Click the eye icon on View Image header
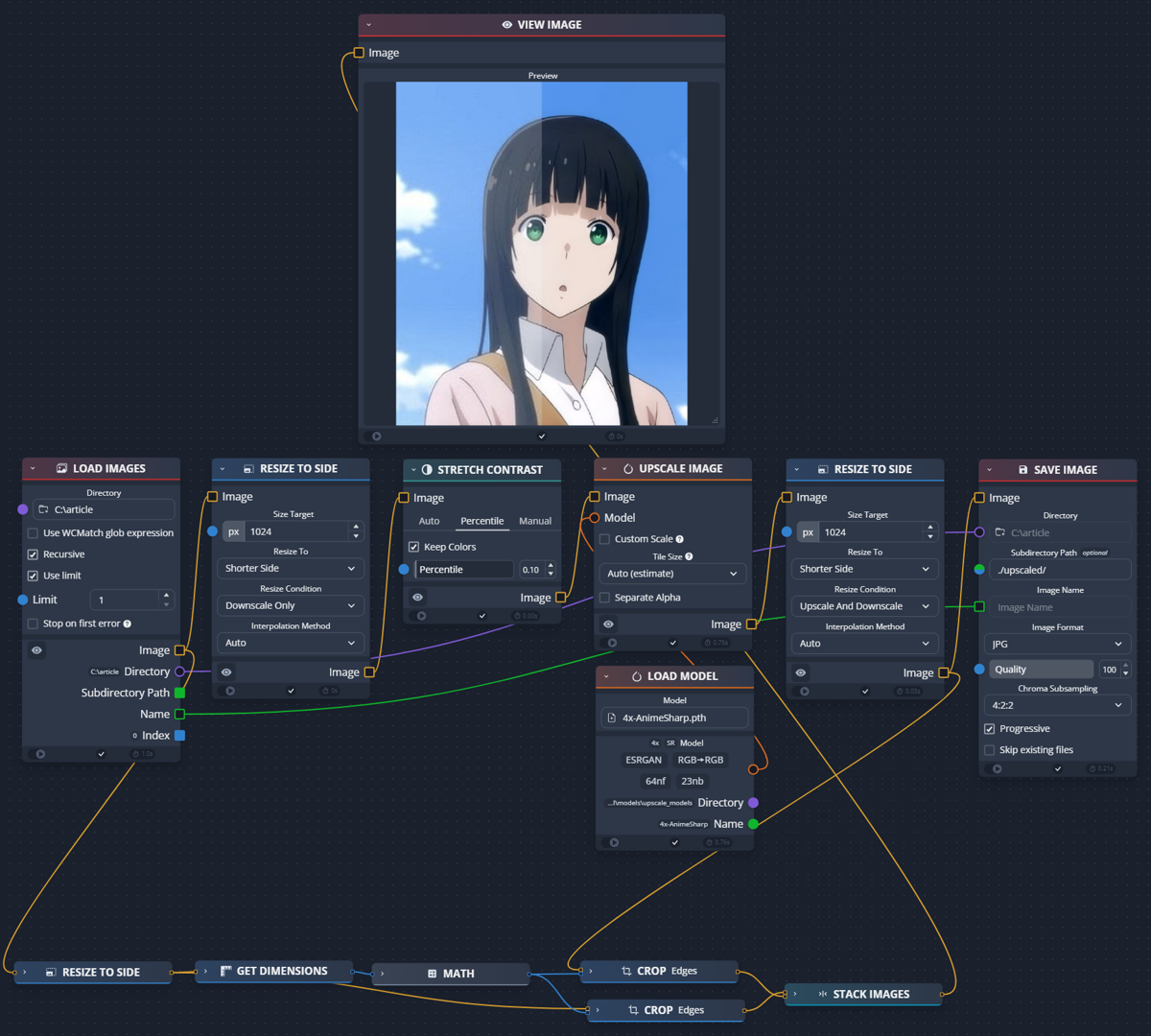This screenshot has height=1036, width=1151. coord(506,25)
